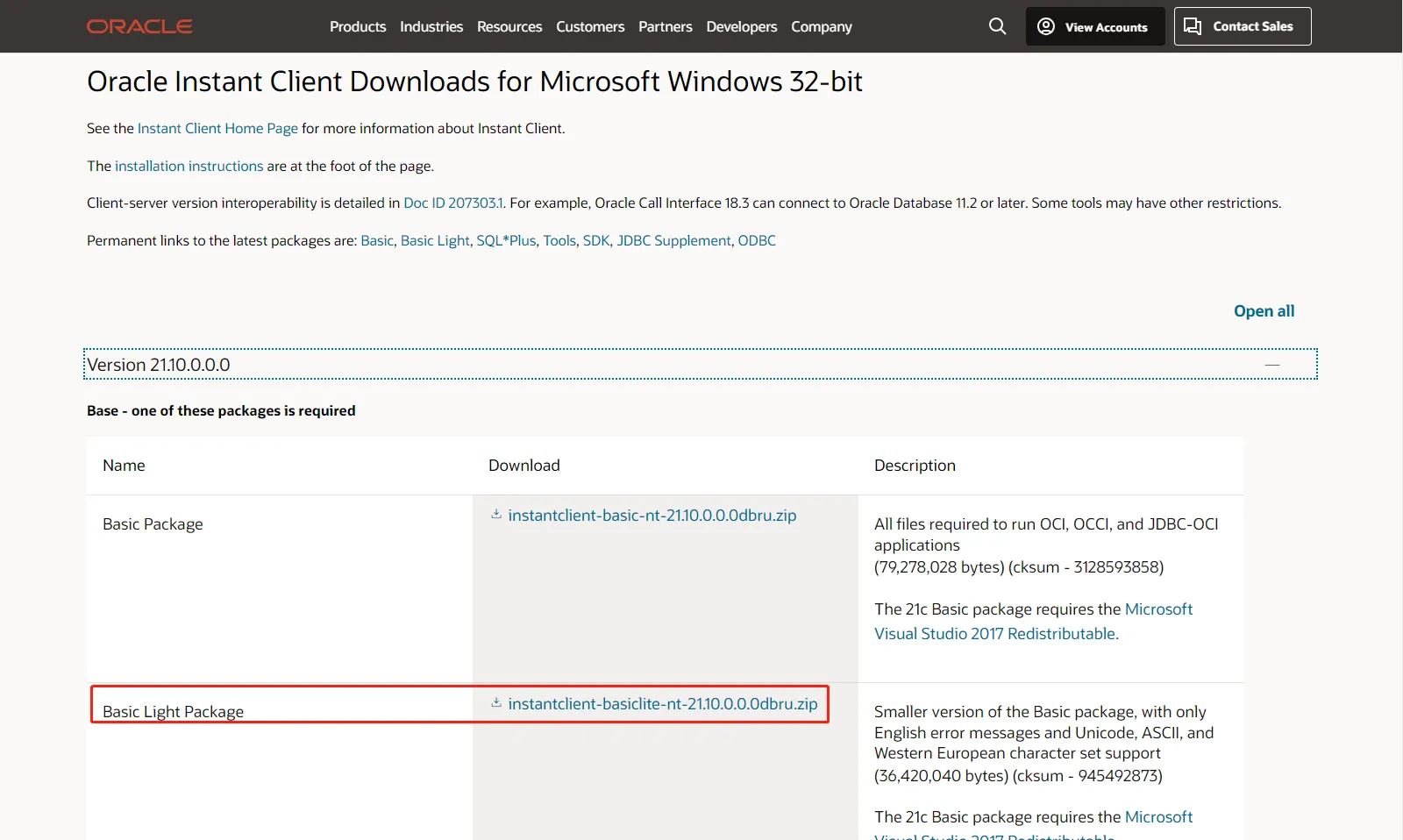Screen dimensions: 1403x840
Task: Download instantclient-basic-nt-21.10.0.0.0dbru.zip
Action: (652, 516)
